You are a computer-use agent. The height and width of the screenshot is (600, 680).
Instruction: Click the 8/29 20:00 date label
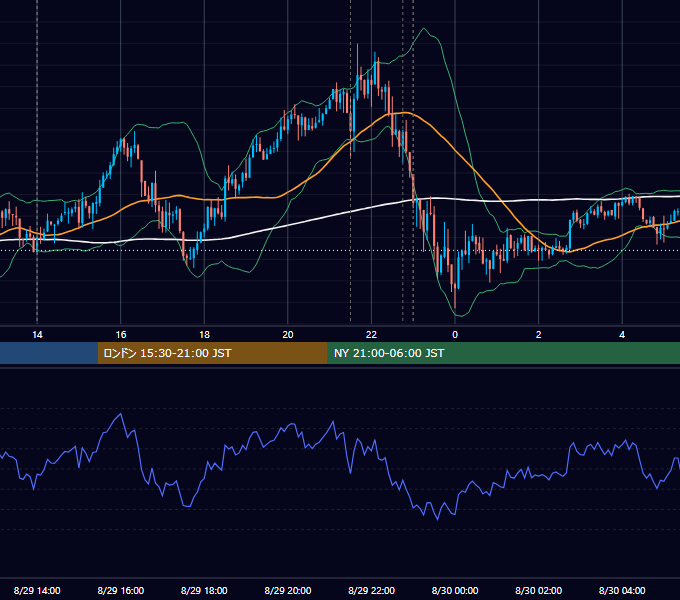(288, 590)
